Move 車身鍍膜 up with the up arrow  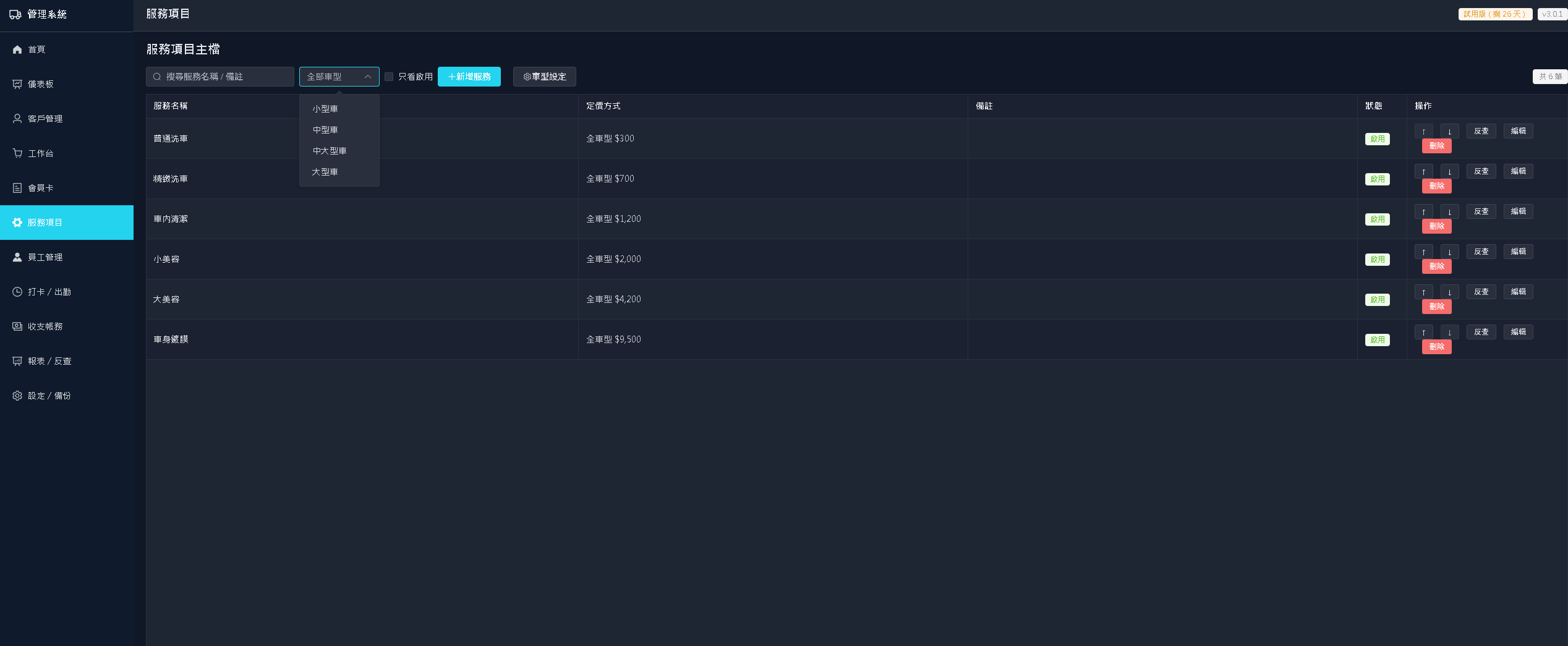(x=1424, y=332)
